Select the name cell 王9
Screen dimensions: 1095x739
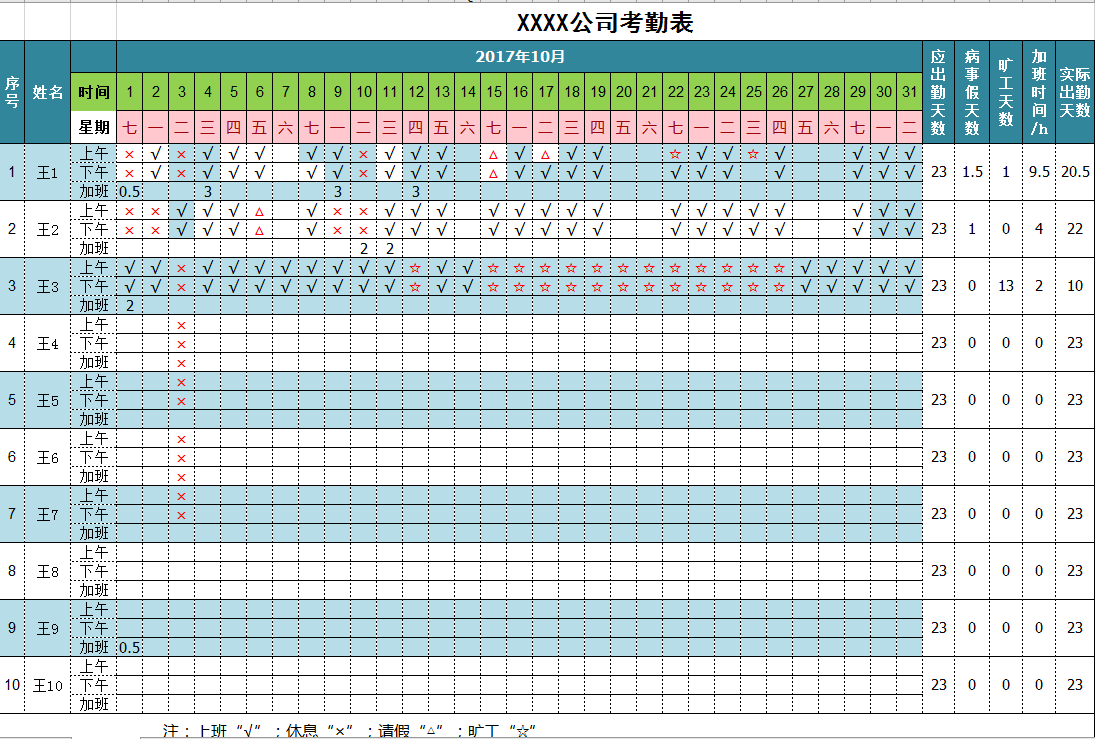pos(47,628)
